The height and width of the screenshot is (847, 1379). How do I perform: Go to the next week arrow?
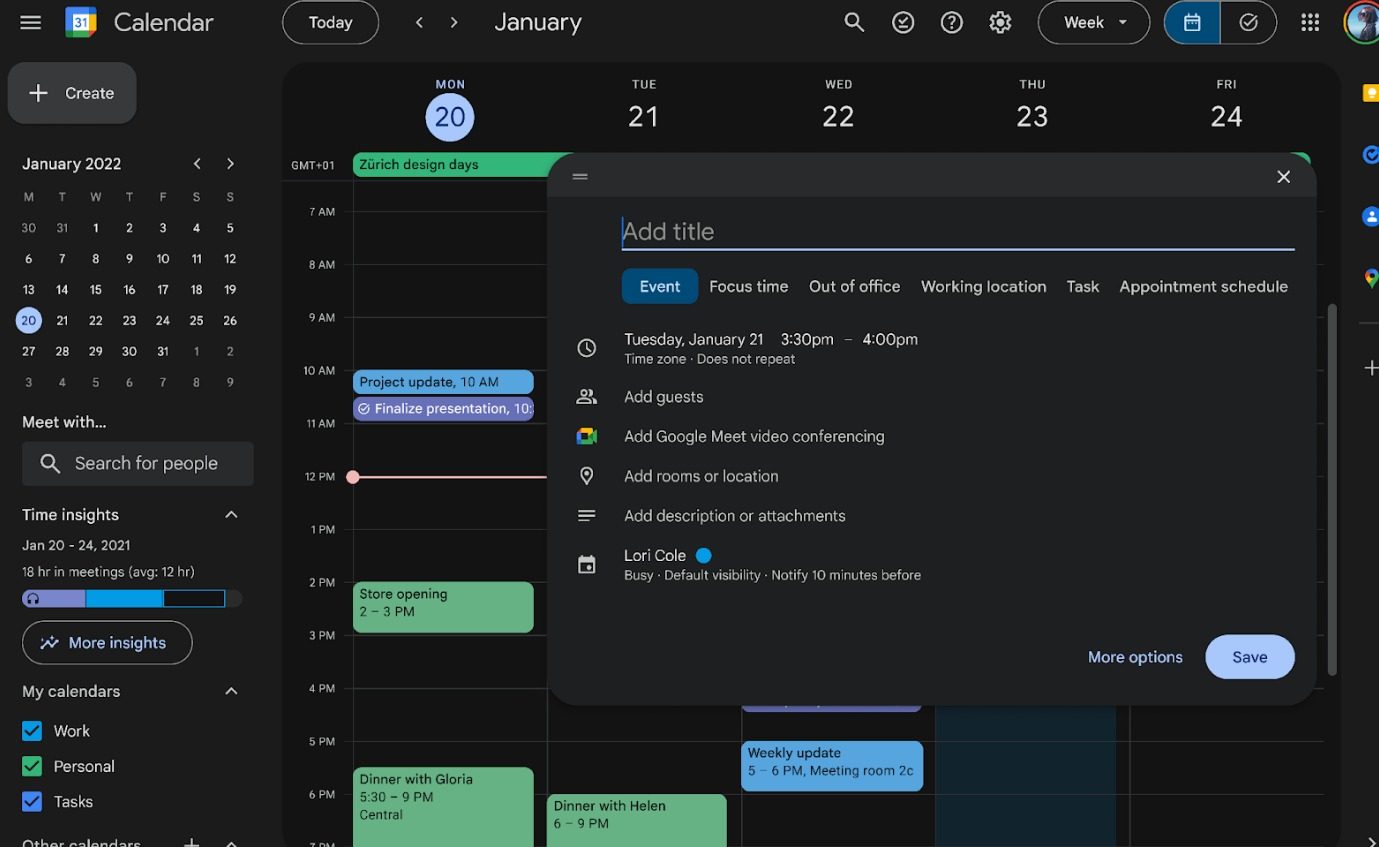pyautogui.click(x=454, y=22)
